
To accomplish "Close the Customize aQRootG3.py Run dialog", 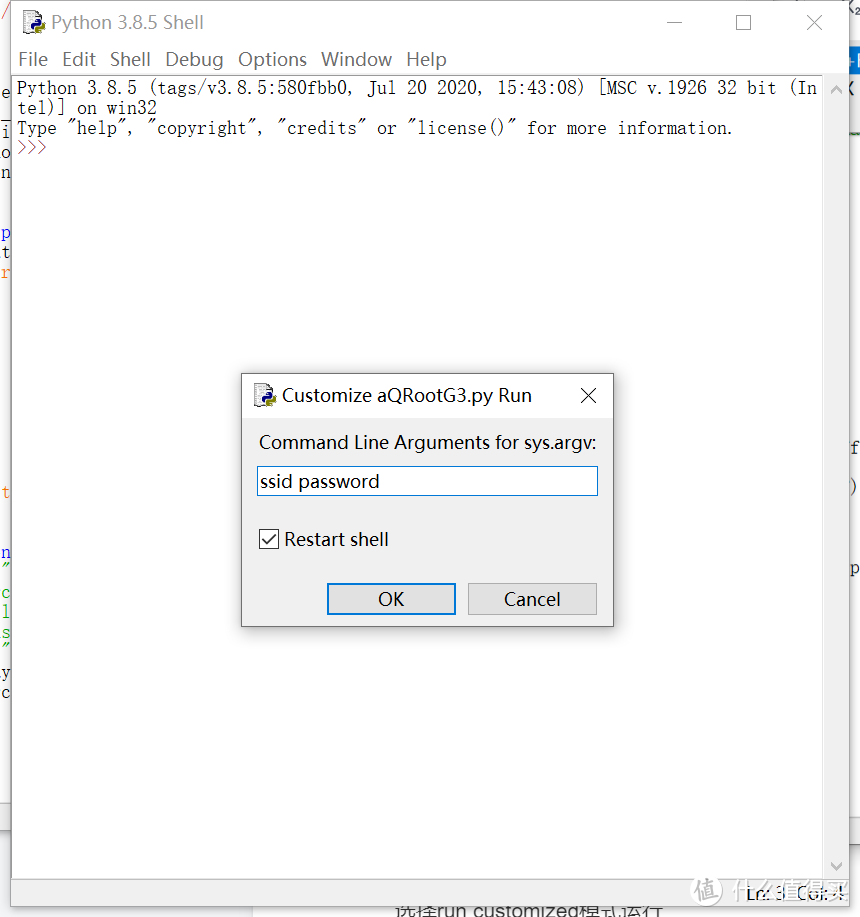I will [x=588, y=396].
